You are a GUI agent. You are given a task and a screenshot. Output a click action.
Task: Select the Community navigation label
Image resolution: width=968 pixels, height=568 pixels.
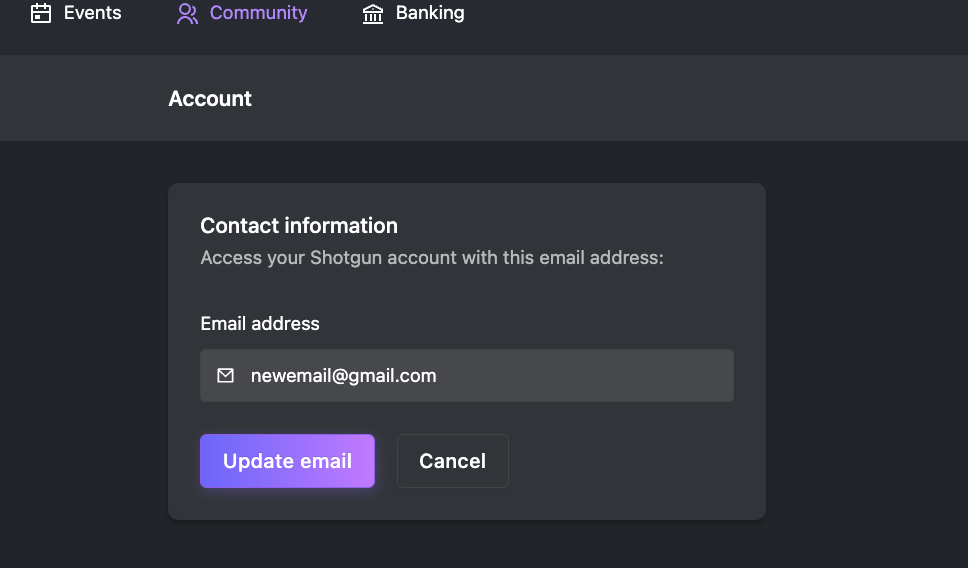coord(258,13)
